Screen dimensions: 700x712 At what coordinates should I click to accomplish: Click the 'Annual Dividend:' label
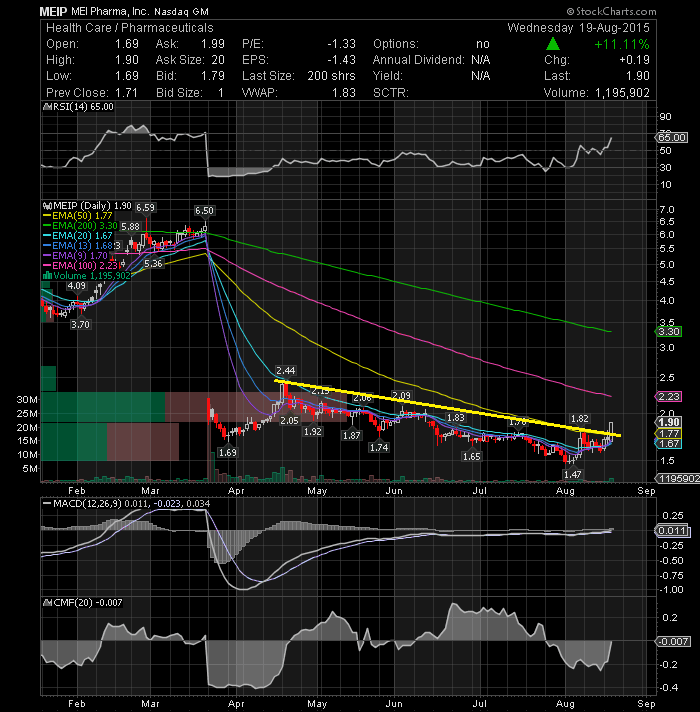[419, 60]
